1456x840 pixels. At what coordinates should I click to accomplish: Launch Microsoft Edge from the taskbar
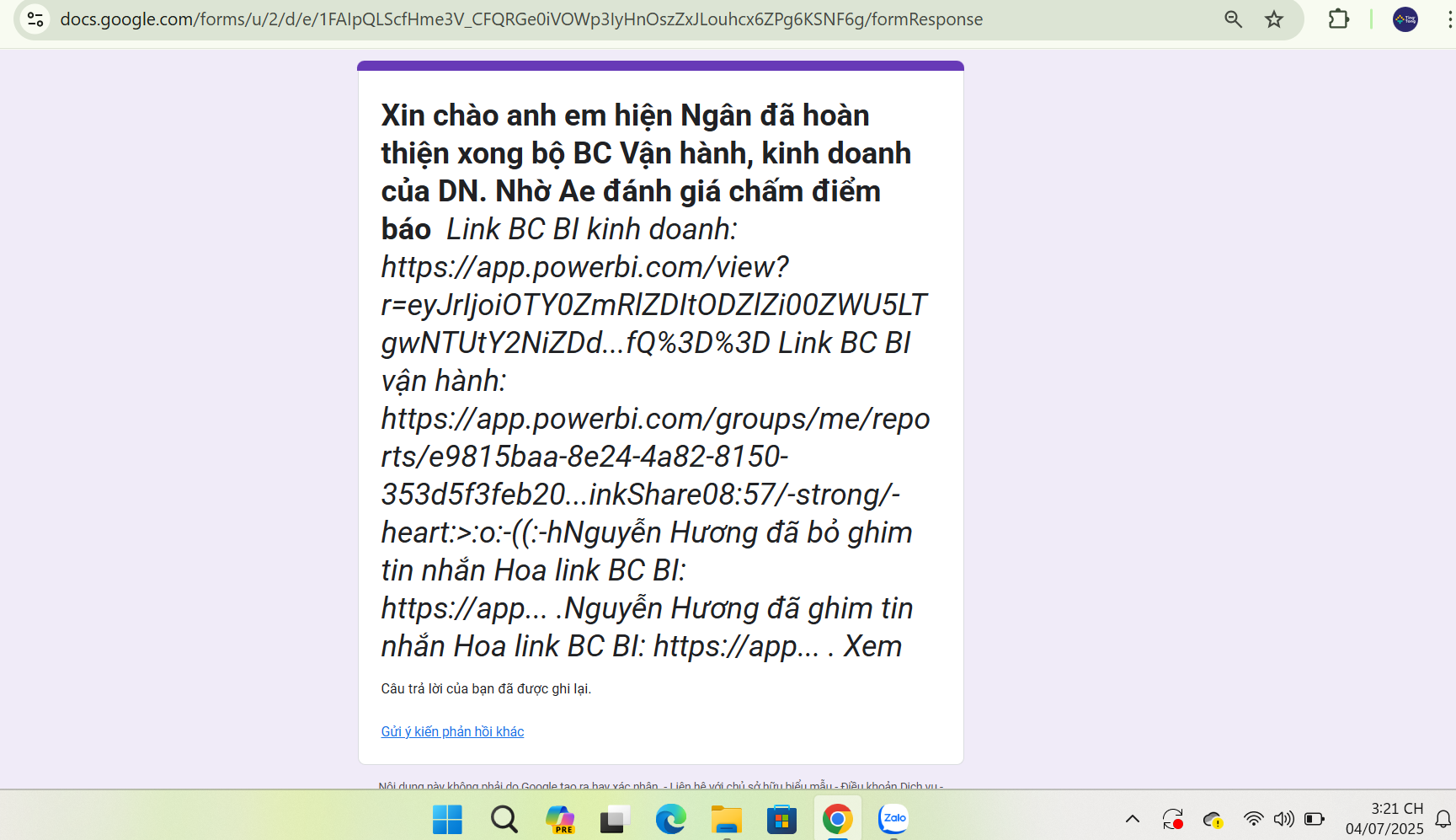(x=670, y=819)
